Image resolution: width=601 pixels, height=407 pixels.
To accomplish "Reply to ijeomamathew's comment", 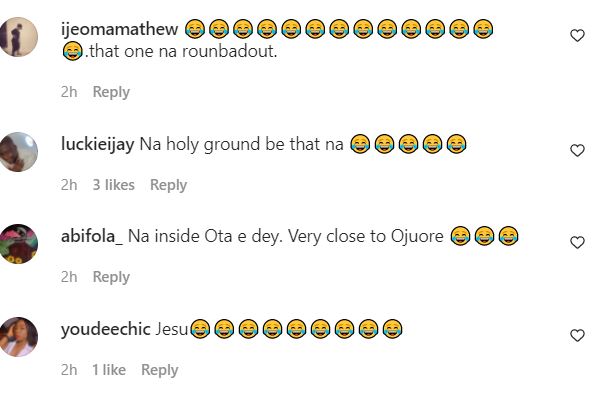I will point(111,92).
